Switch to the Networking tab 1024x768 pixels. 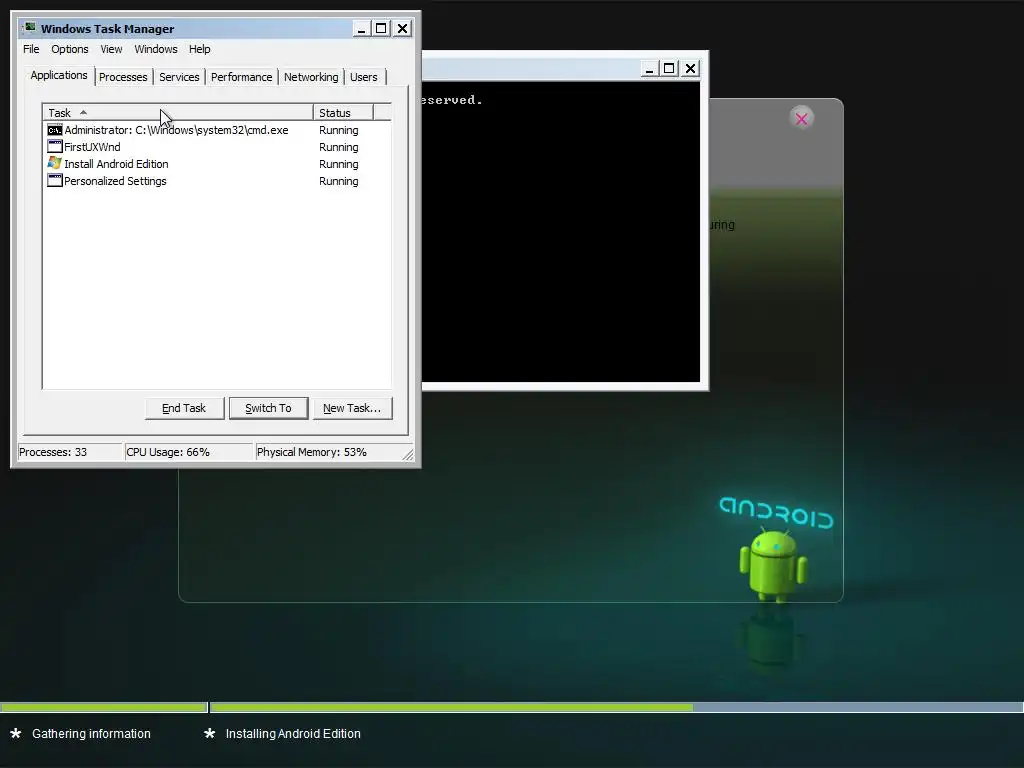click(x=311, y=77)
